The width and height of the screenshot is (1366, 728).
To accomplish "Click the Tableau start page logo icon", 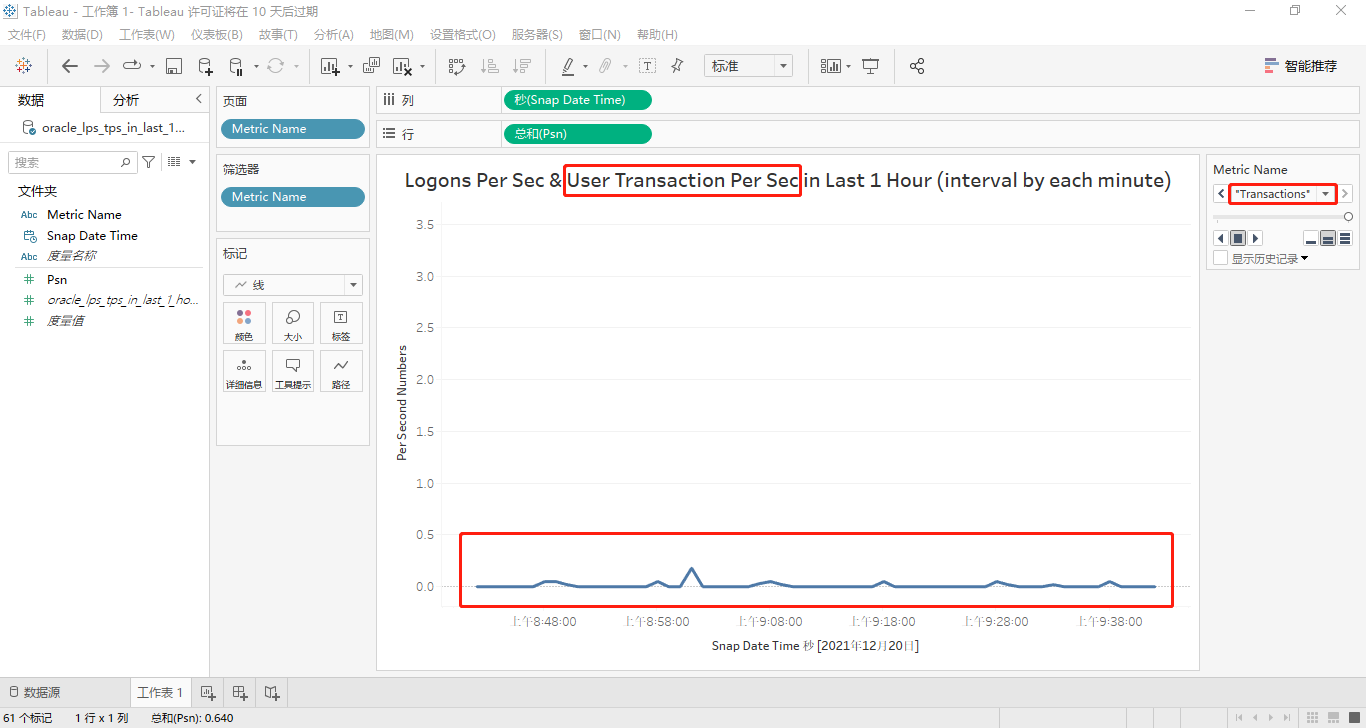I will (24, 66).
